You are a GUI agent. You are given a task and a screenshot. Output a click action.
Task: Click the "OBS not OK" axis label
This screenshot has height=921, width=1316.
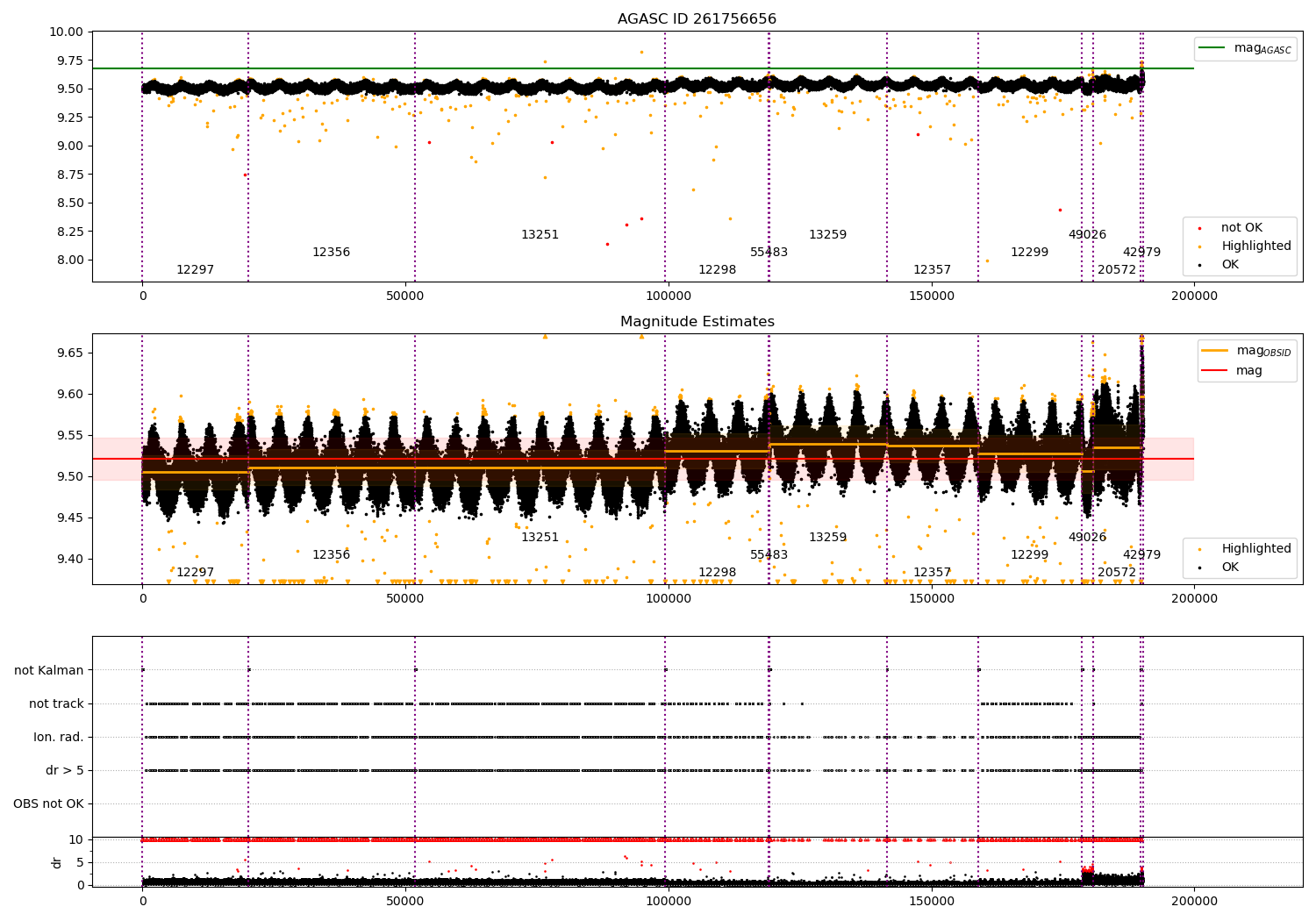pyautogui.click(x=49, y=803)
